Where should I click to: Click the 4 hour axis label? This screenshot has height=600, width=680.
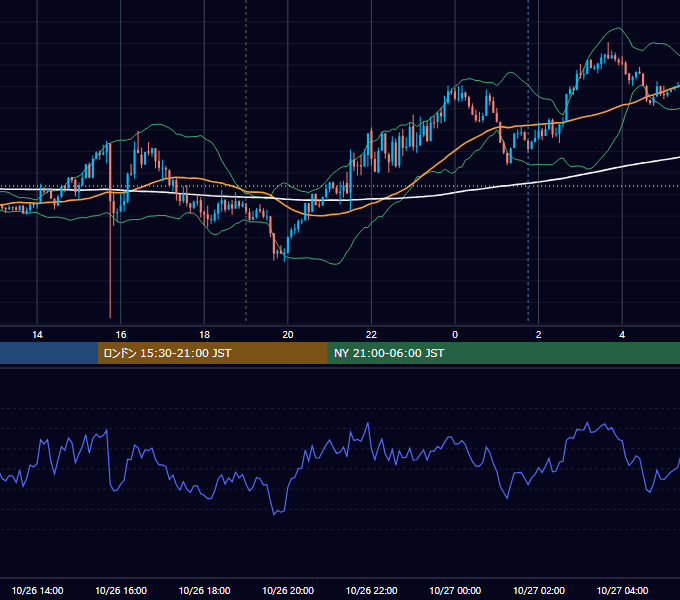pyautogui.click(x=622, y=335)
